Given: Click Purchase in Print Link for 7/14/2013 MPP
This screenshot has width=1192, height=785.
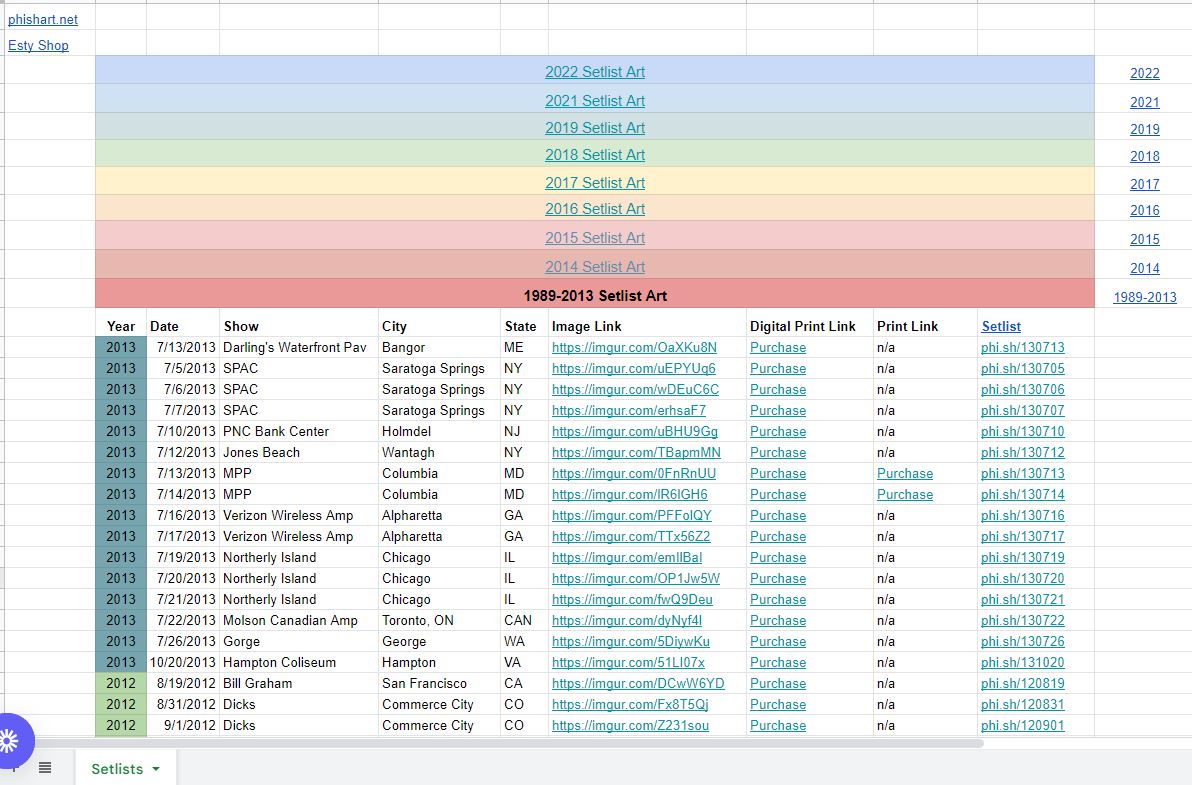Looking at the screenshot, I should coord(904,495).
